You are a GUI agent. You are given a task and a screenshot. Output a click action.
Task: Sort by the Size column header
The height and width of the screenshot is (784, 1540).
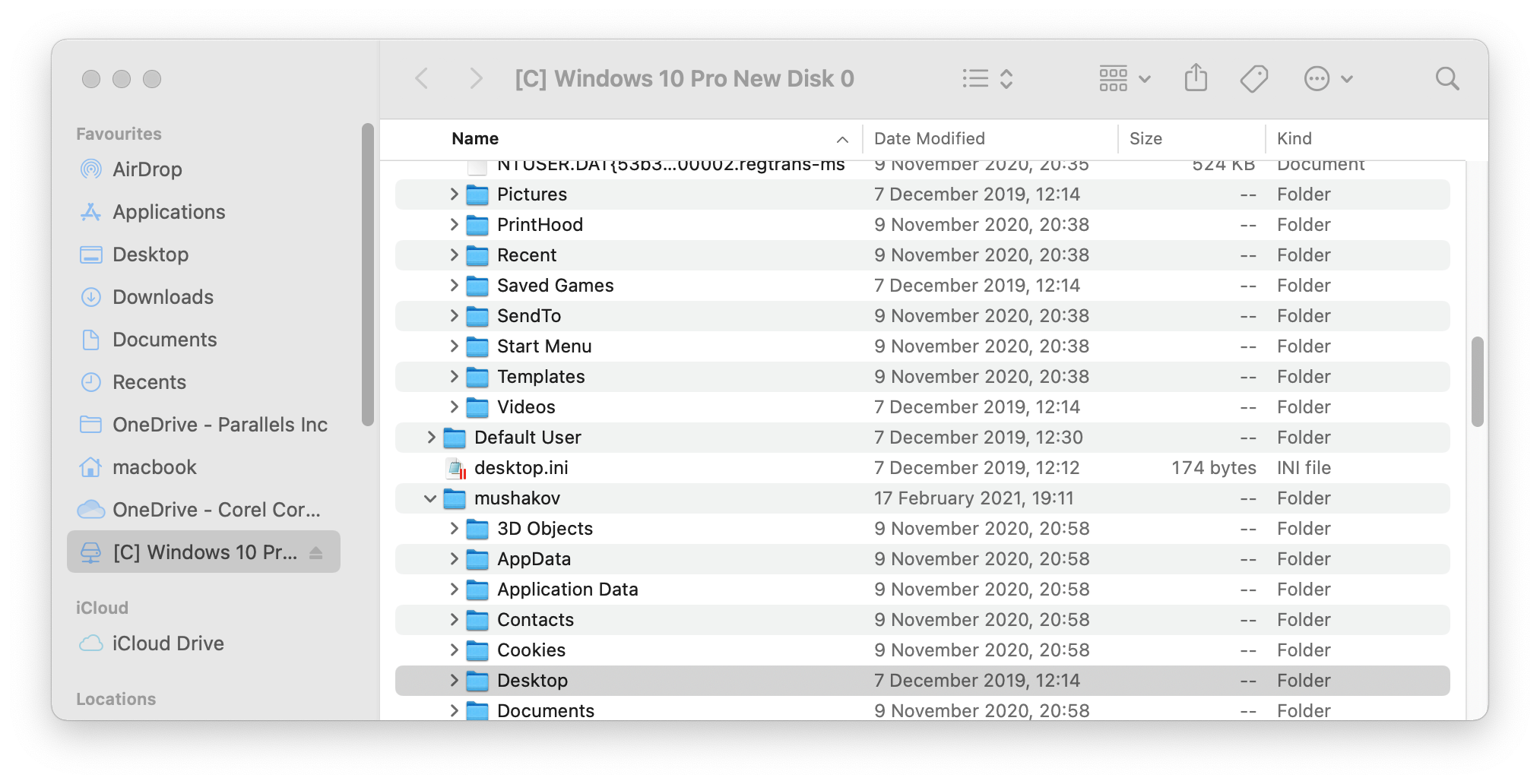(1145, 138)
